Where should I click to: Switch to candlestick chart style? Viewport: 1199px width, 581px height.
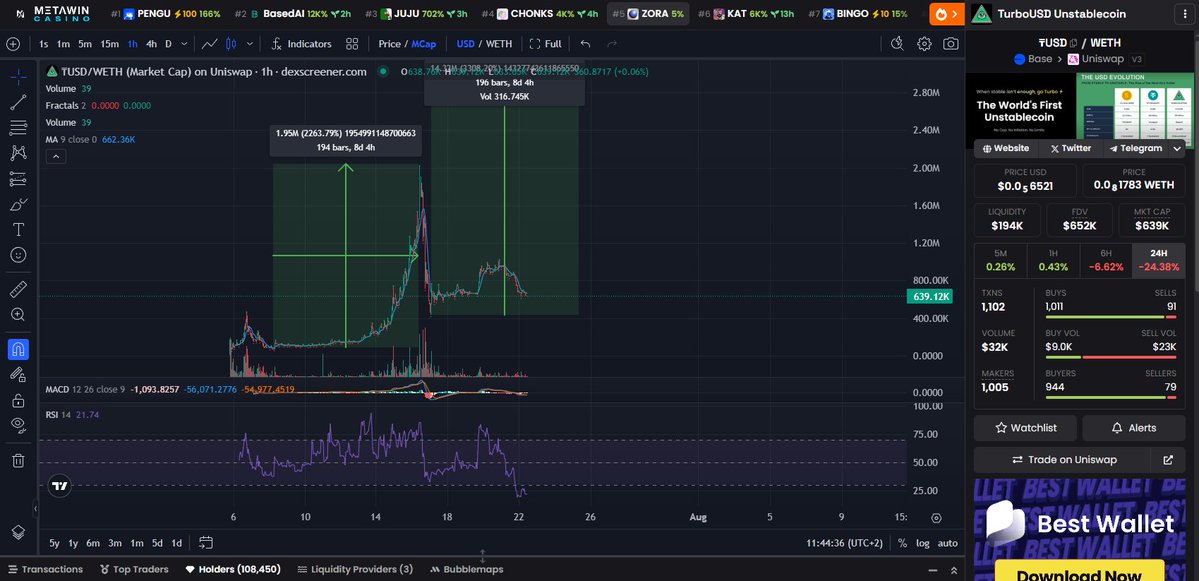(232, 44)
